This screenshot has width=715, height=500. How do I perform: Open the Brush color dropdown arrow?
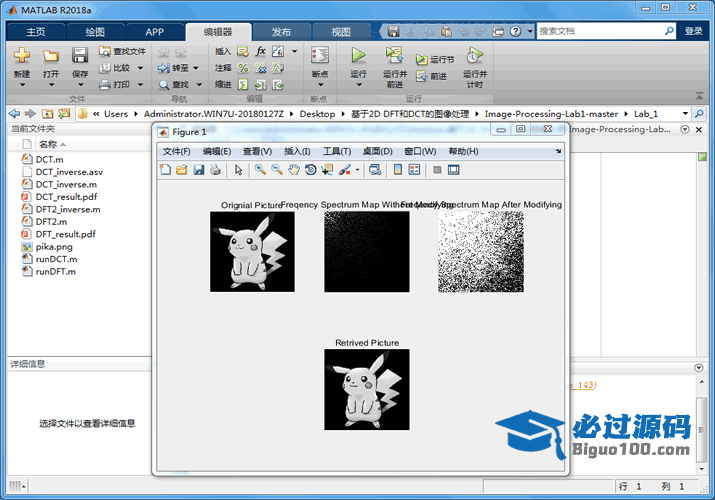(x=357, y=170)
